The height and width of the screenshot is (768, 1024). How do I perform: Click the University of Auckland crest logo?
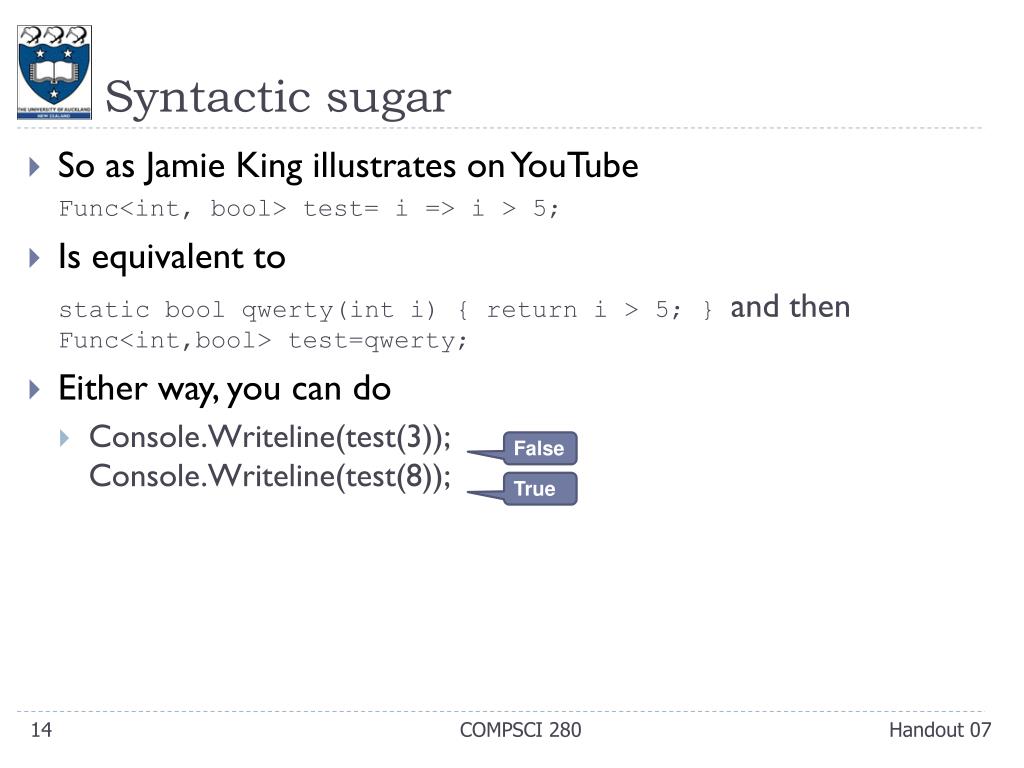[54, 72]
